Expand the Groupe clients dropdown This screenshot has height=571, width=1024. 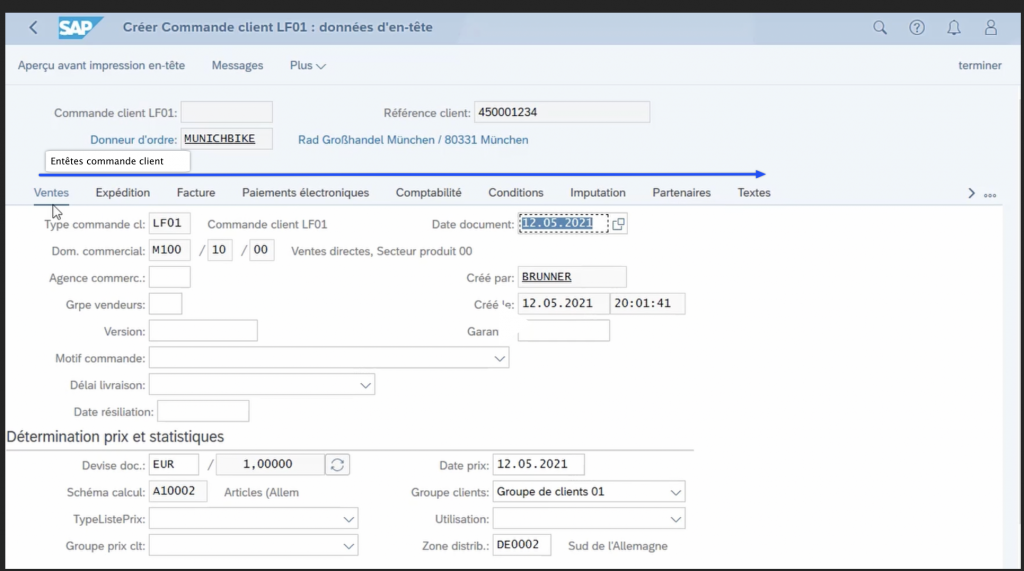pyautogui.click(x=675, y=492)
